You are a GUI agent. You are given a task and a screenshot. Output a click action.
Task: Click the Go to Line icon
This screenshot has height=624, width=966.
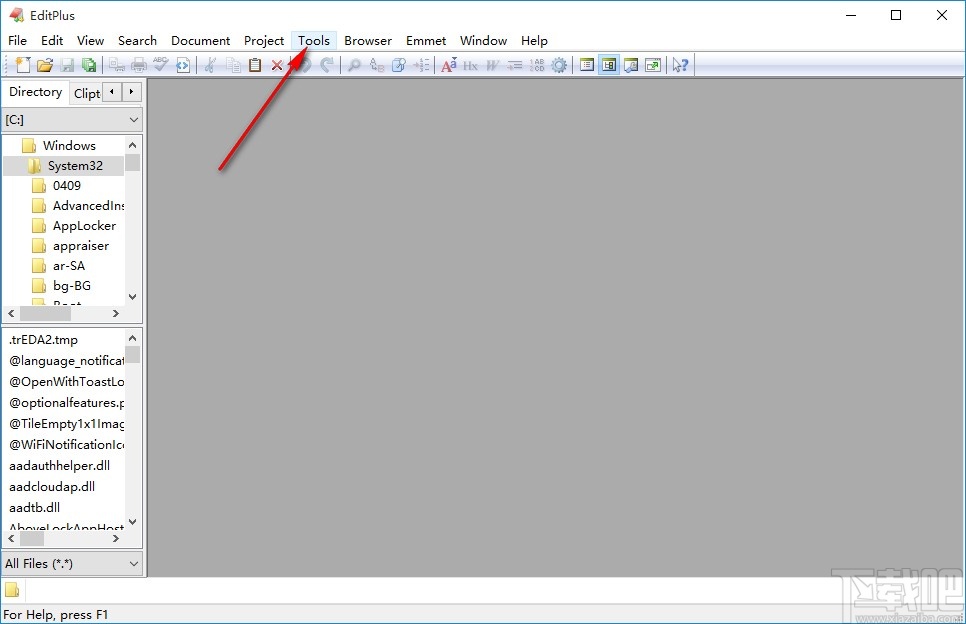[421, 65]
